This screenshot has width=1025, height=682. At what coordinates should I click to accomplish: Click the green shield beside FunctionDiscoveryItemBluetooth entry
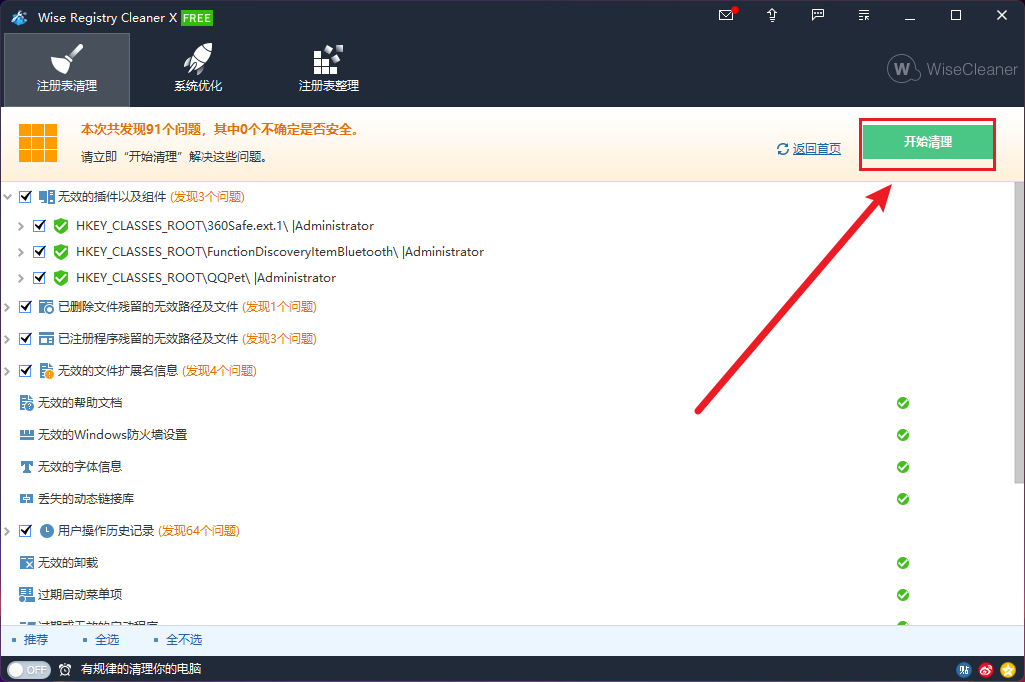click(x=61, y=252)
